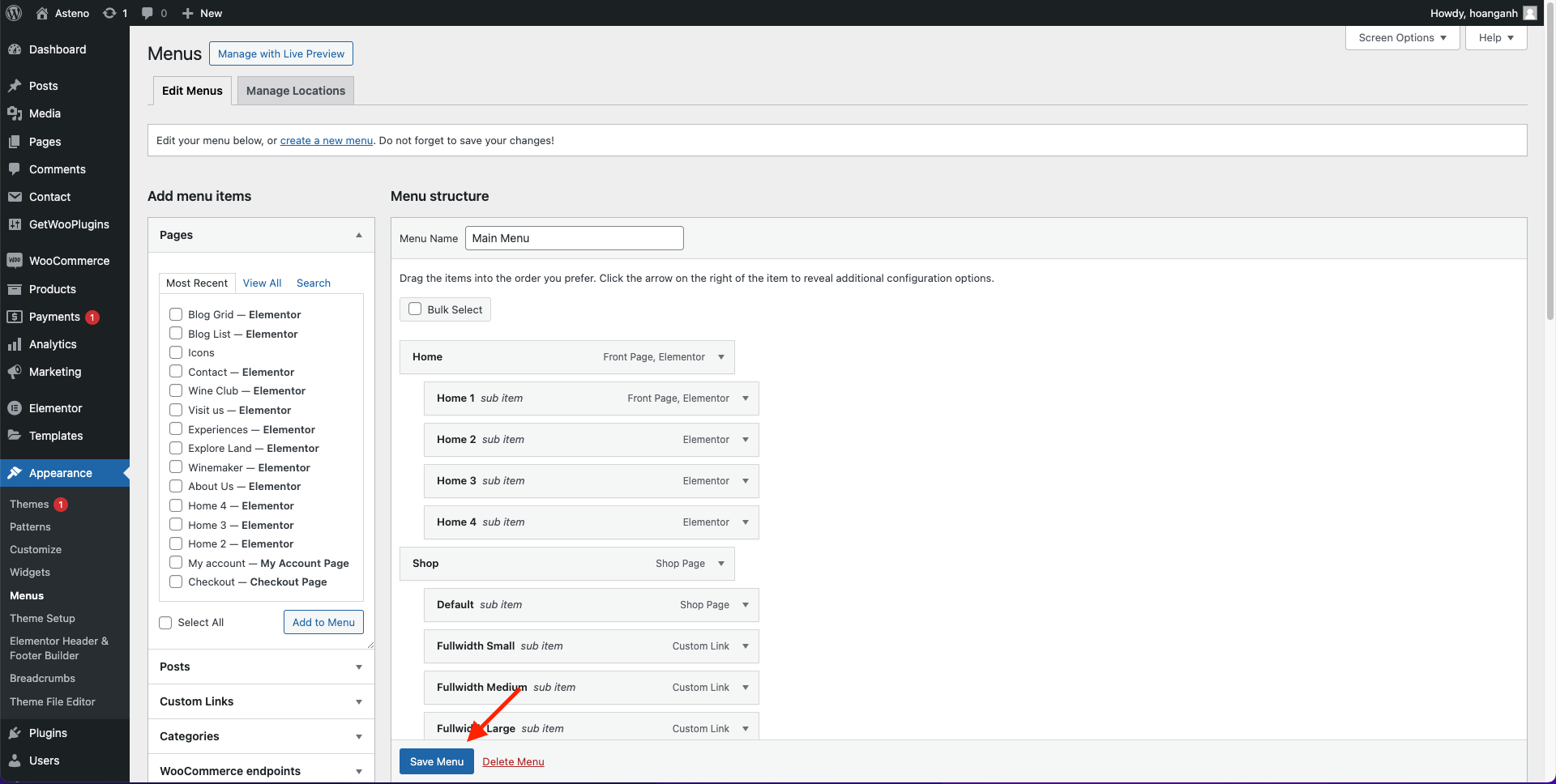1556x784 pixels.
Task: Expand the Custom Links panel
Action: coord(358,701)
